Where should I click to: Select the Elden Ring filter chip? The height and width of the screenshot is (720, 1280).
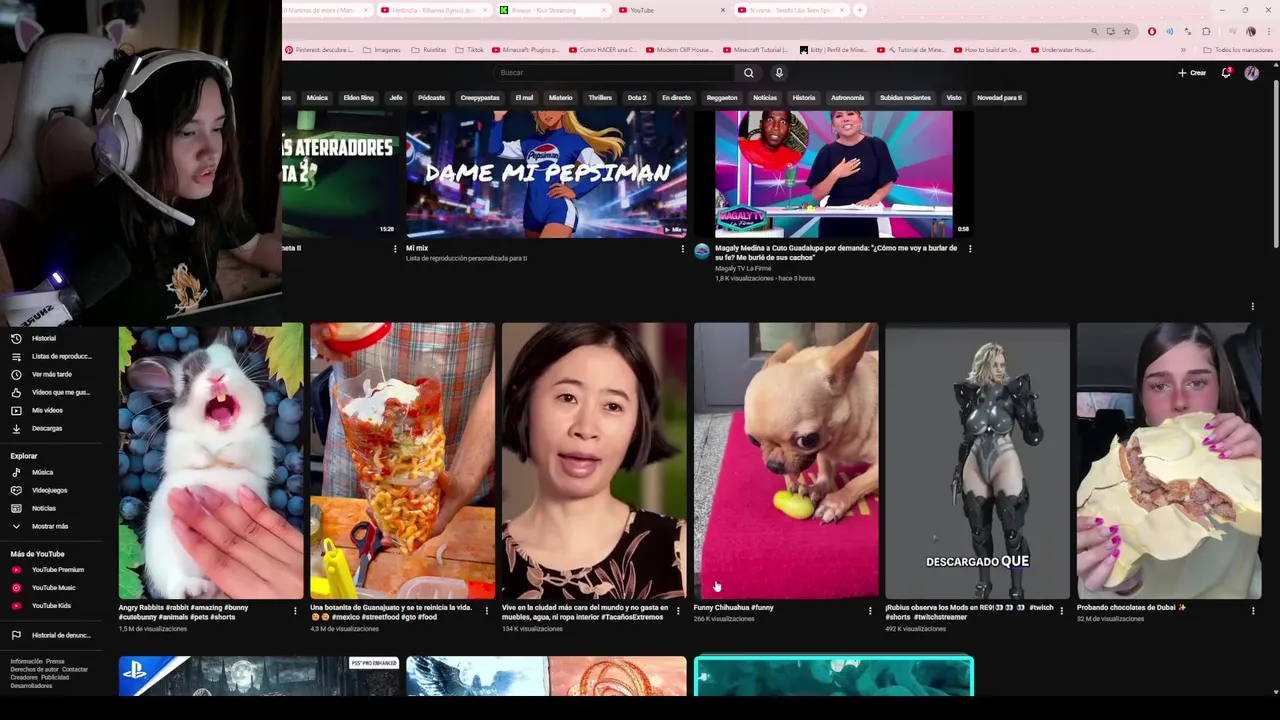(x=358, y=98)
